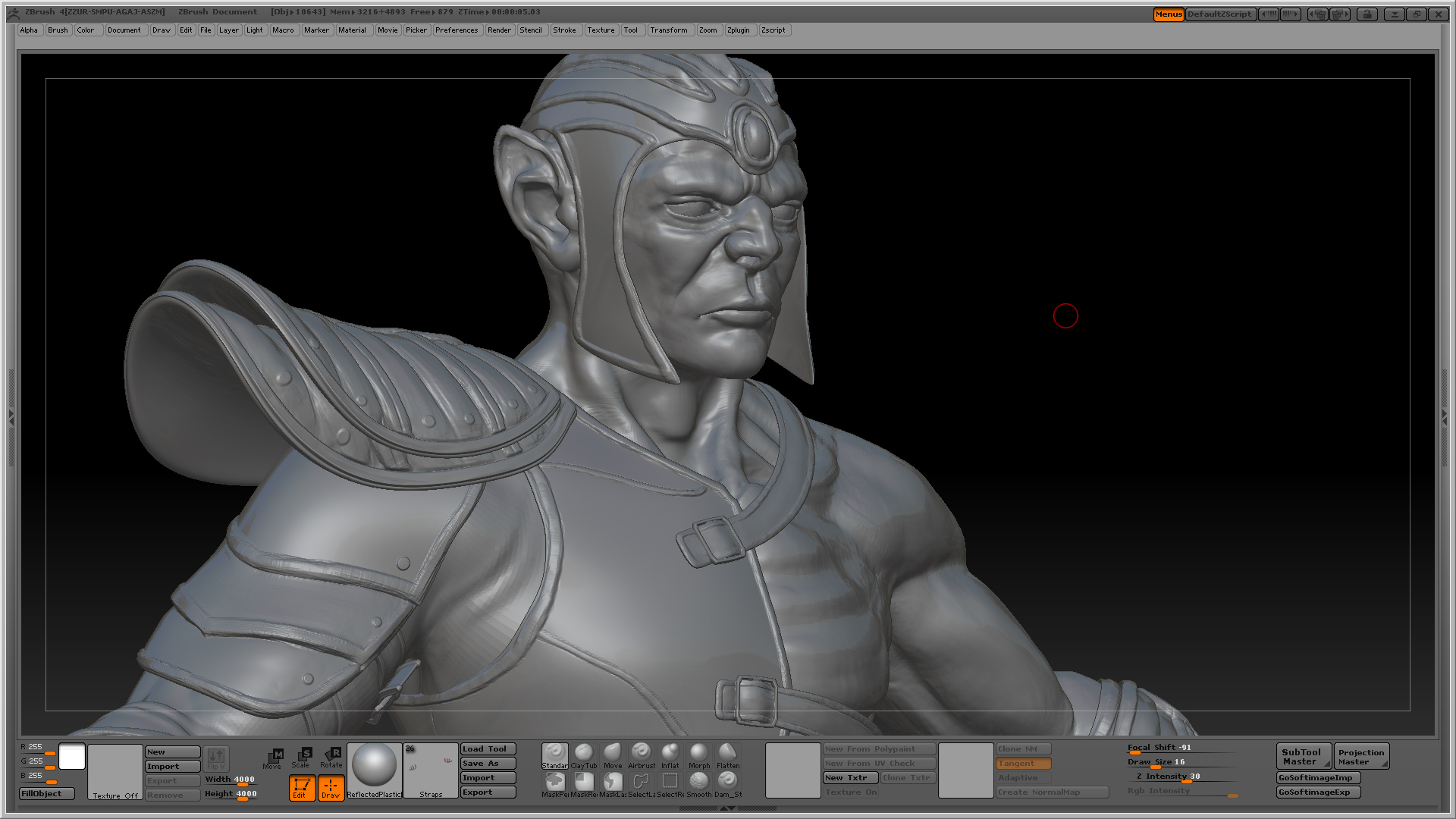The image size is (1456, 819).
Task: Expand the left tray divider arrow
Action: (x=11, y=416)
